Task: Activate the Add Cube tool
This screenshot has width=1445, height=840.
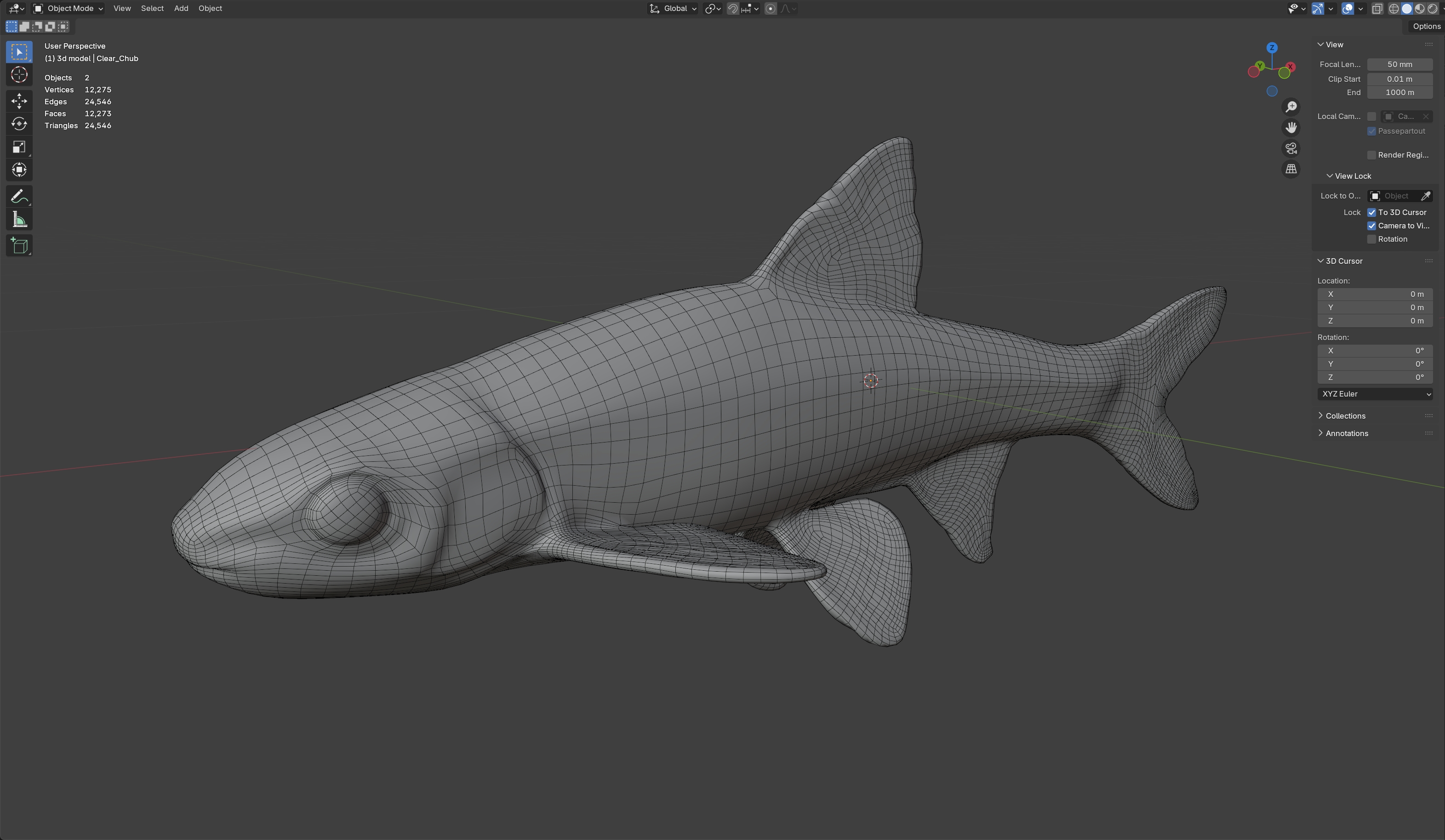Action: coord(19,246)
